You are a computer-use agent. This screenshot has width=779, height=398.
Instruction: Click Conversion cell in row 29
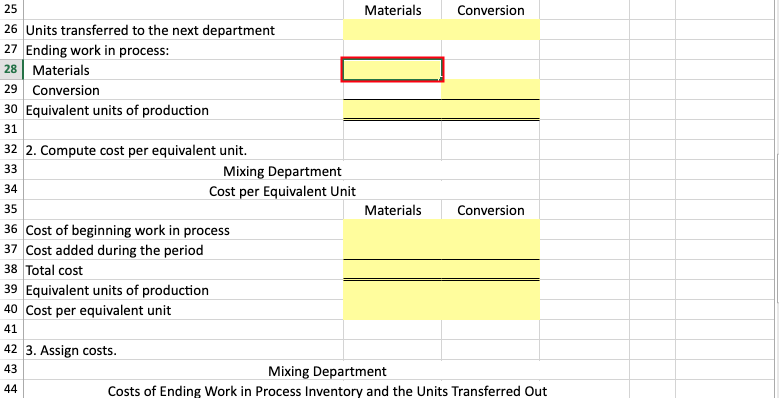(490, 90)
